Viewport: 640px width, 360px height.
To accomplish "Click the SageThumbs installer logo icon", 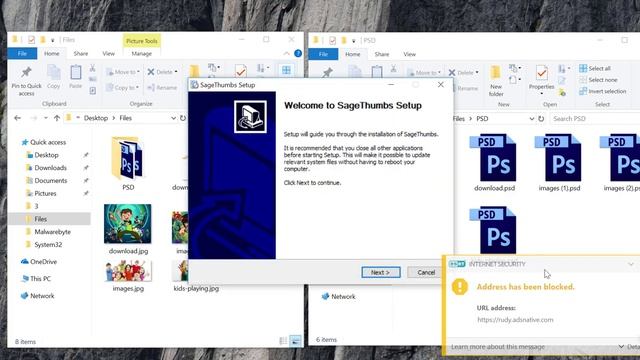I will coord(250,117).
